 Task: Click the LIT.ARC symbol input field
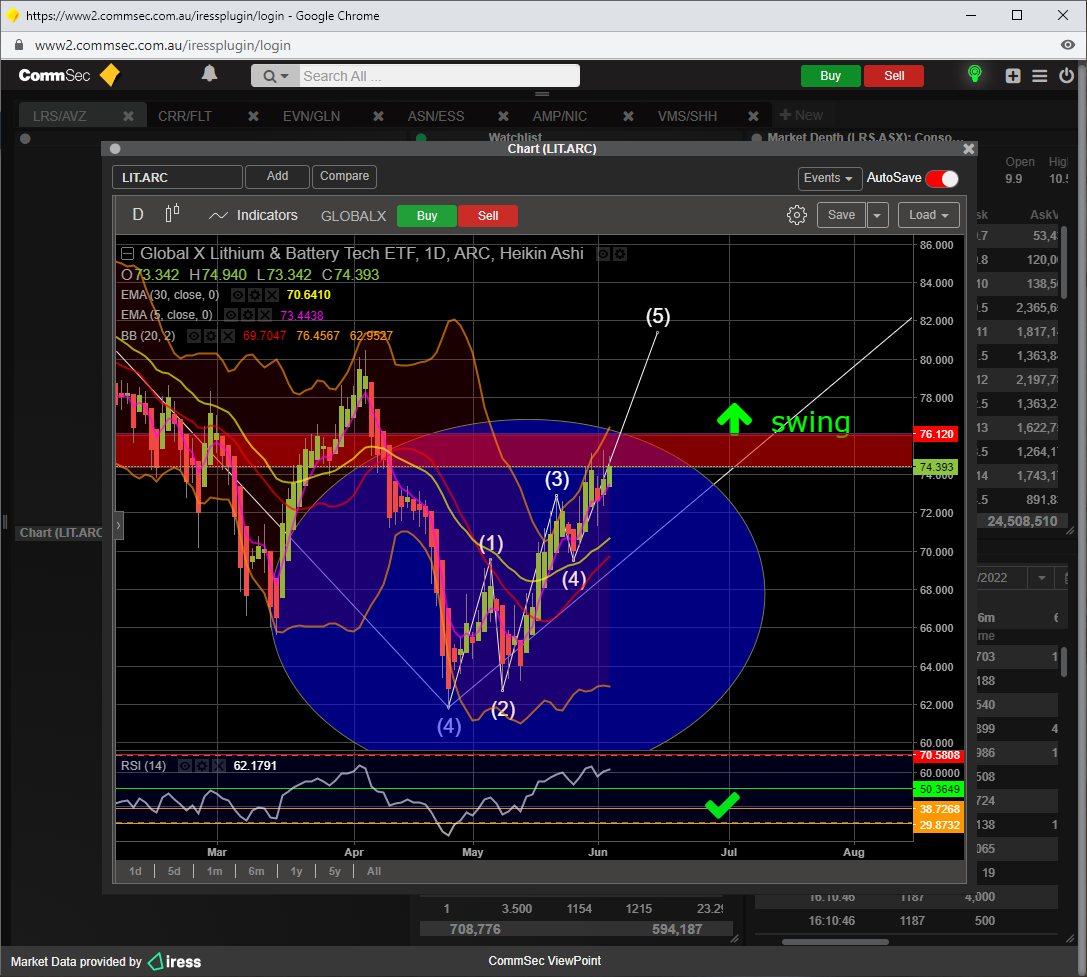click(x=177, y=177)
